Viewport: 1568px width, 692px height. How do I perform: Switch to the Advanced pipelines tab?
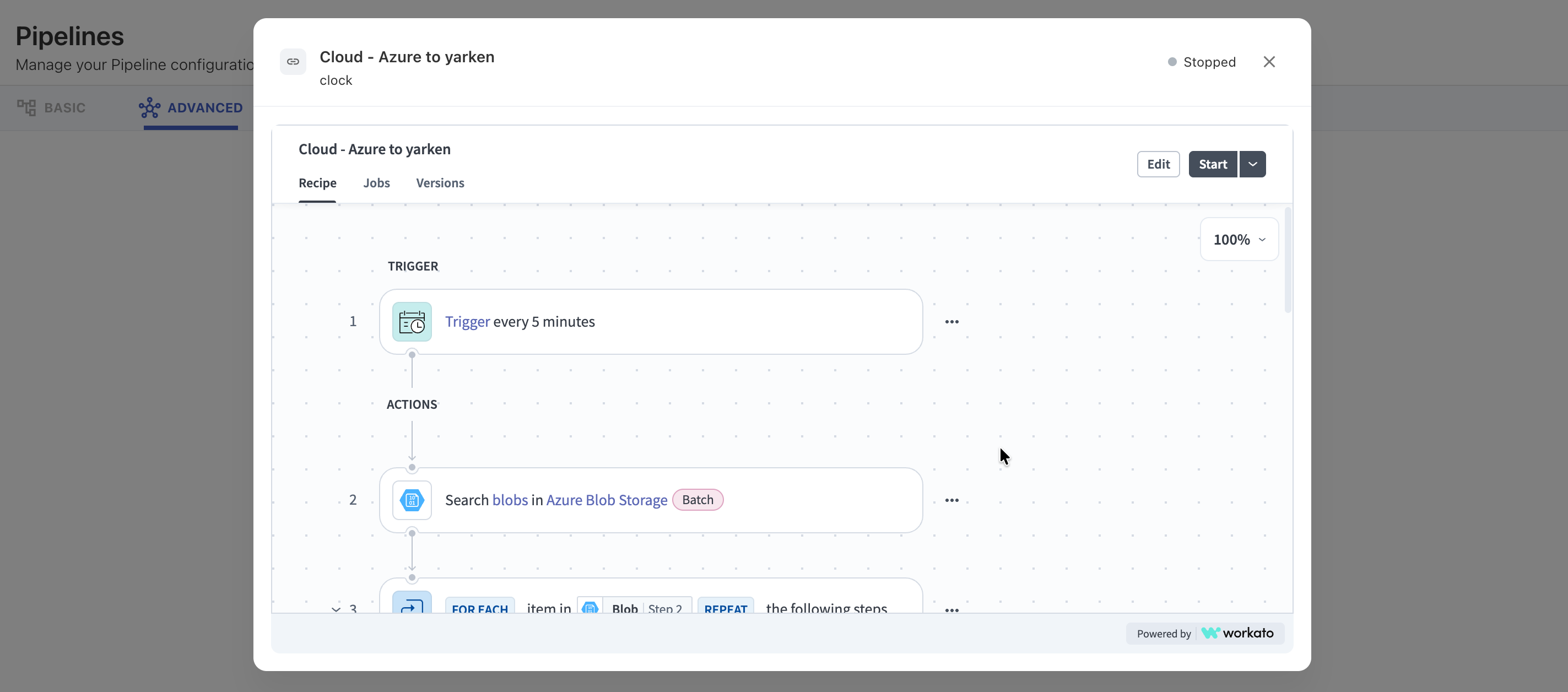click(x=191, y=108)
